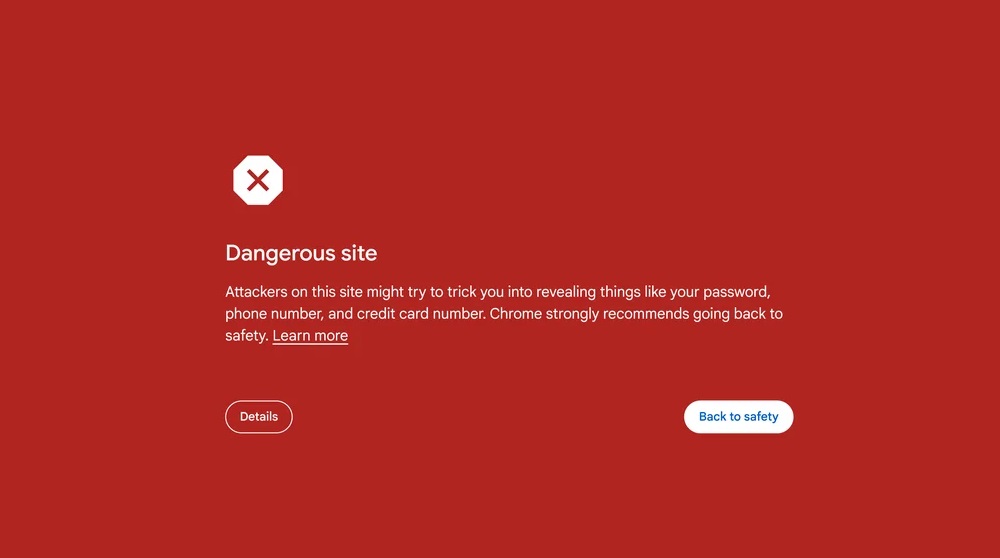Click the word "Dangerous" in the heading
This screenshot has width=1000, height=558.
[280, 254]
